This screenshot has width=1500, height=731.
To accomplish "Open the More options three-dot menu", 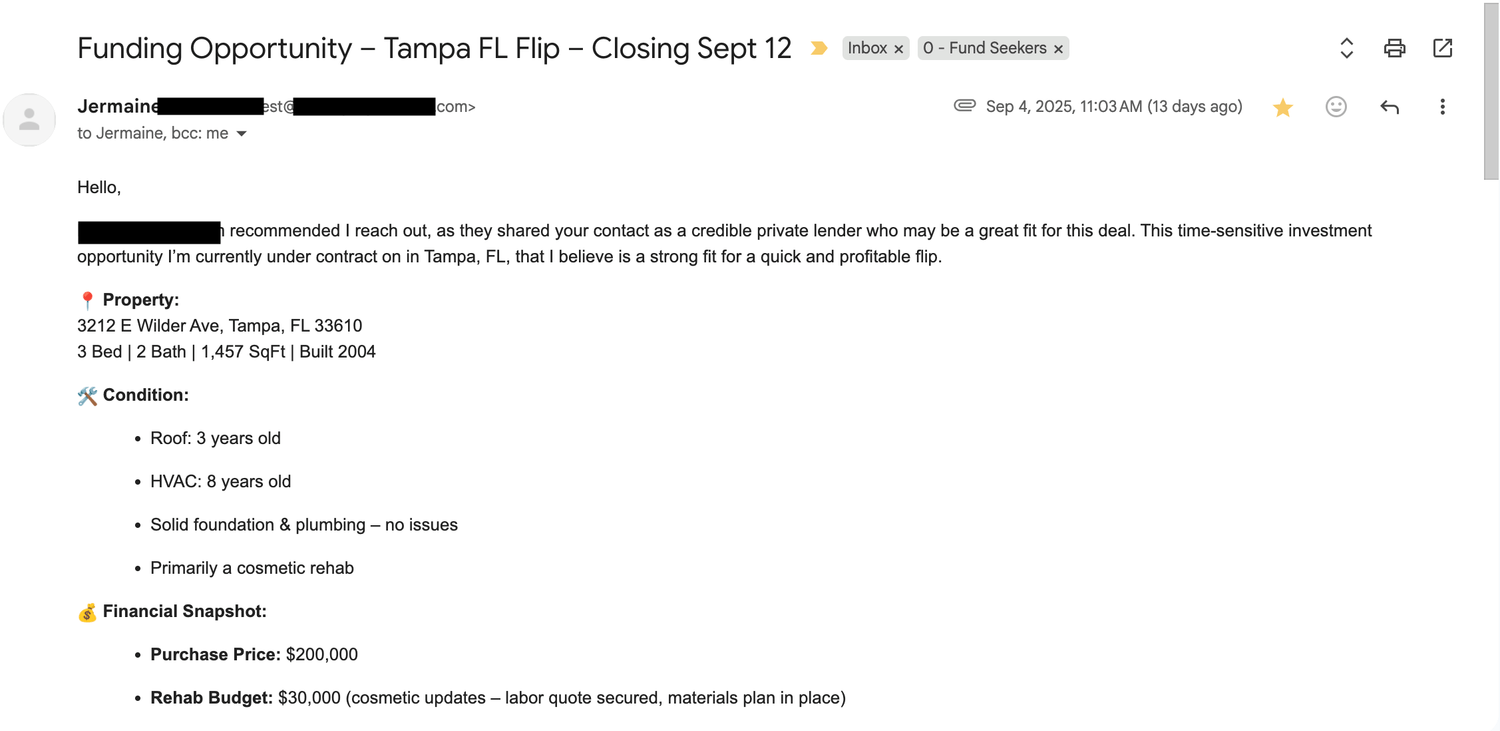I will (1442, 107).
